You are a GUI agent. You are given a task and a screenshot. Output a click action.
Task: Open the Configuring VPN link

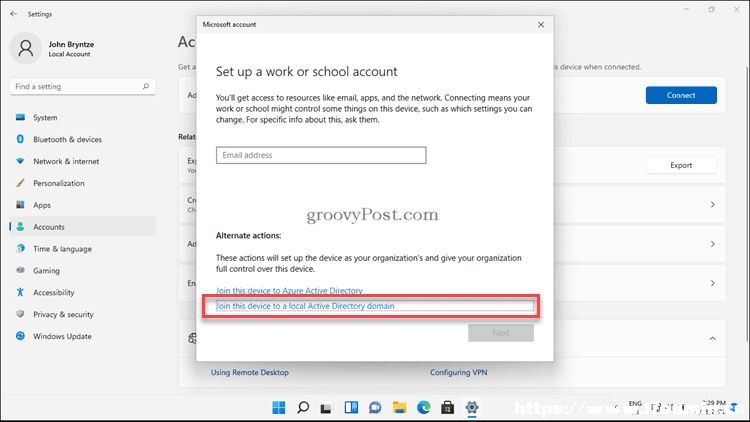[458, 372]
